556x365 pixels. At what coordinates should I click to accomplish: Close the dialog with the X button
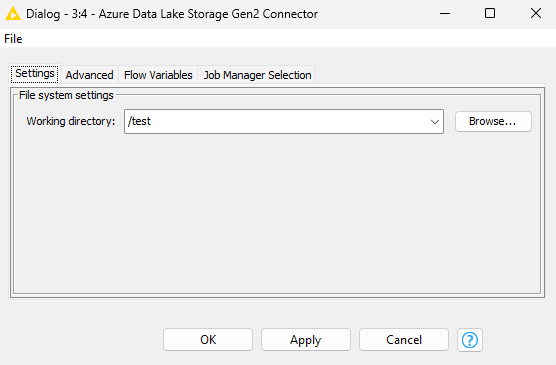pyautogui.click(x=535, y=13)
